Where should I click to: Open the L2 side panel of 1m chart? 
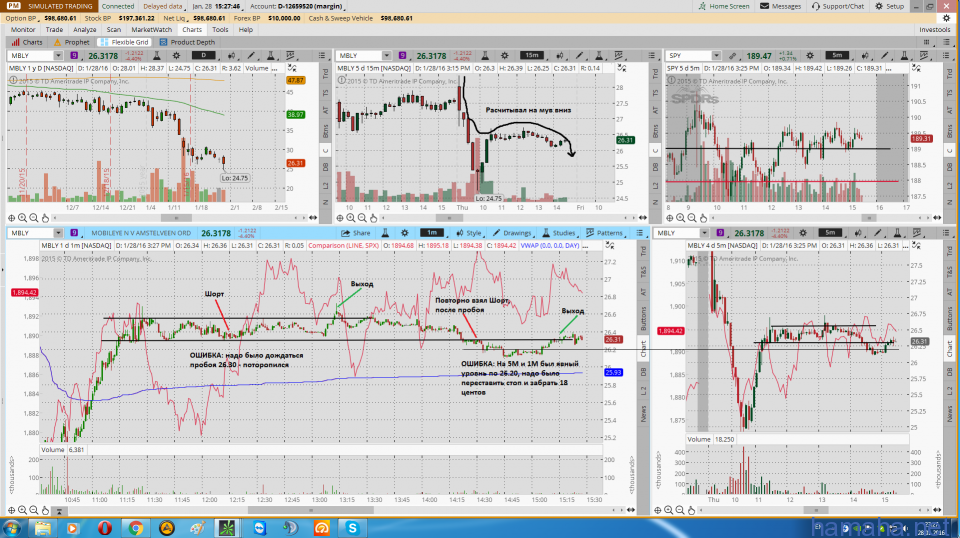(x=643, y=390)
